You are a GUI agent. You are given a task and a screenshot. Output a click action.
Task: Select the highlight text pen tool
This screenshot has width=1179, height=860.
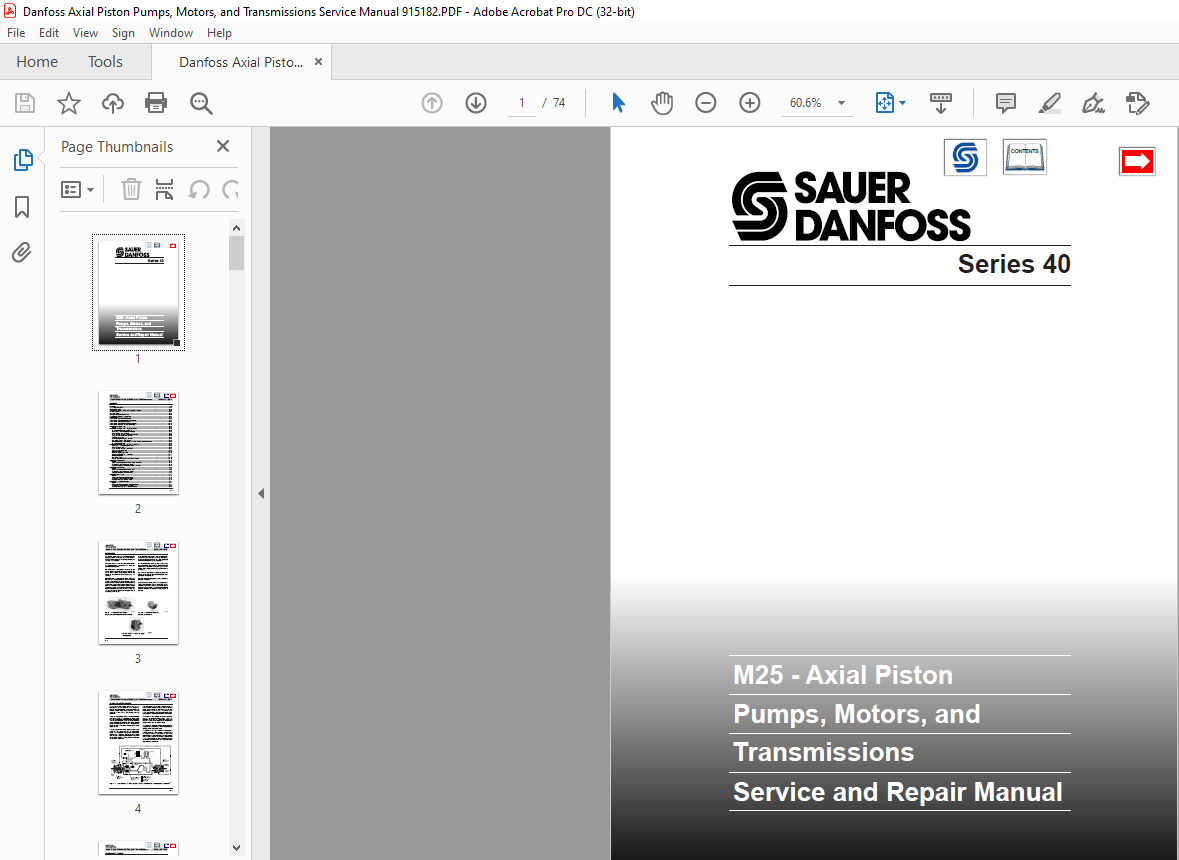point(1049,103)
